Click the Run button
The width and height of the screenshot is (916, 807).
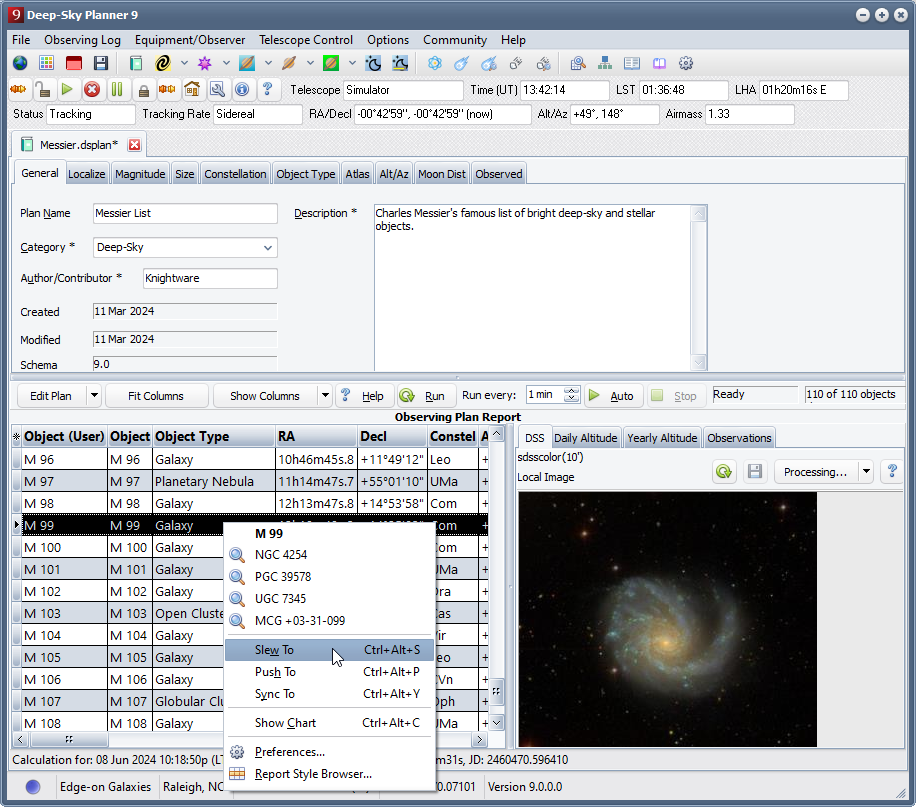click(x=423, y=396)
